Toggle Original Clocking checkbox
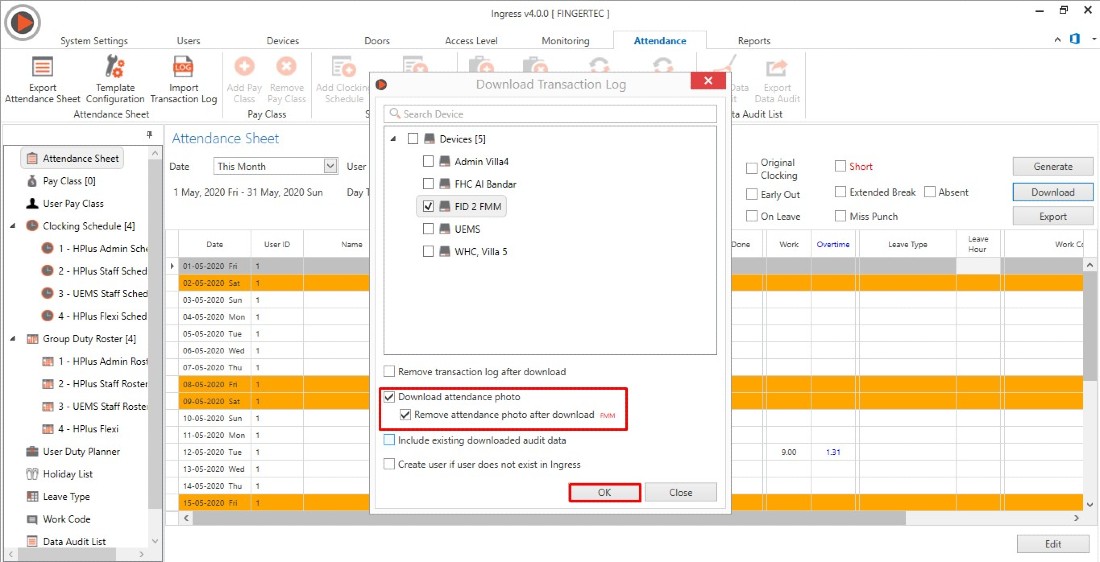Image resolution: width=1100 pixels, height=562 pixels. click(751, 168)
